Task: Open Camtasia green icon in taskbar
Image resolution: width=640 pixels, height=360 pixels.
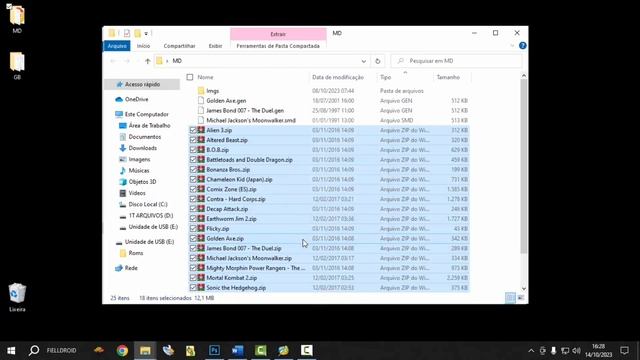Action: pos(260,350)
